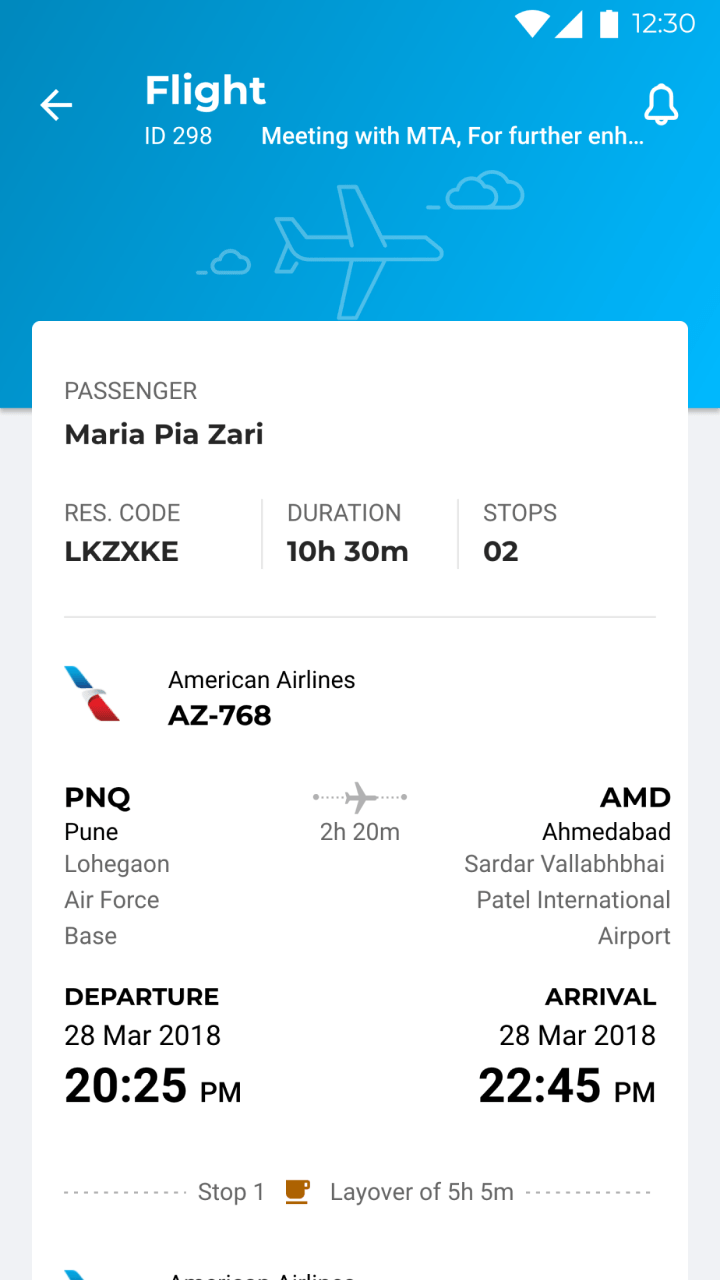Tap the header airplane illustration

(358, 250)
